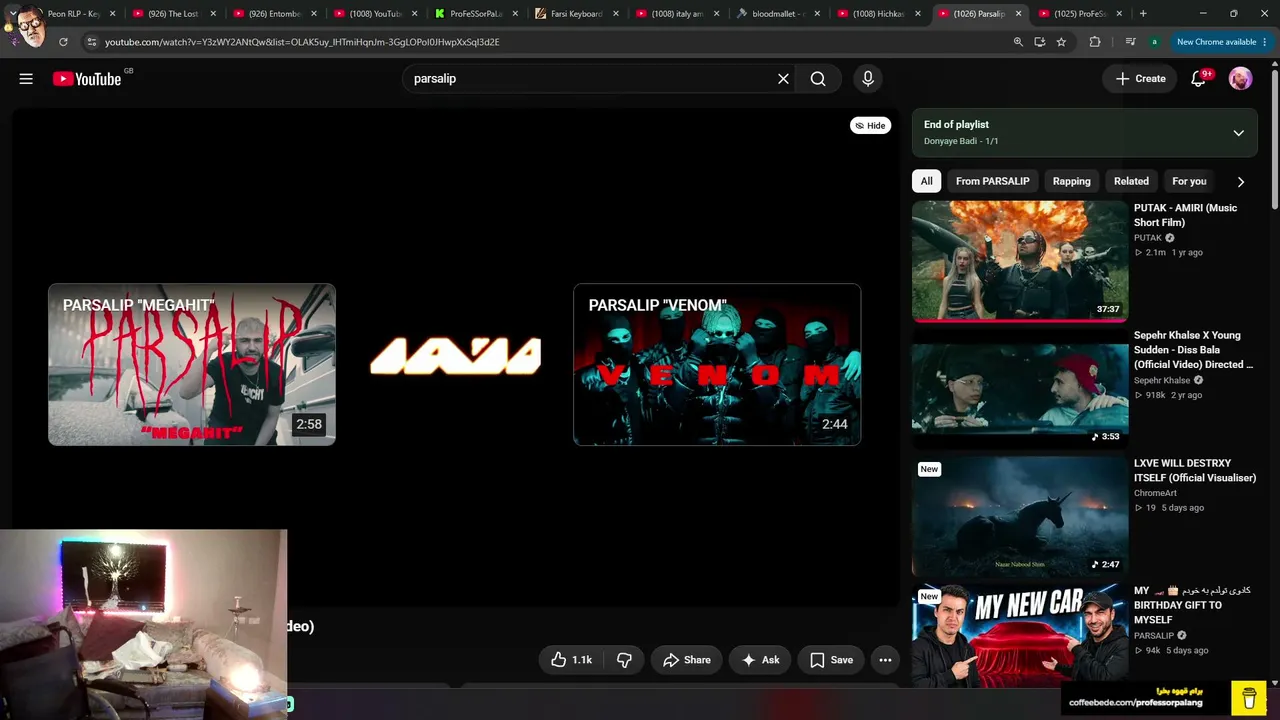Select the For you filter chip
Image resolution: width=1280 pixels, height=720 pixels.
pyautogui.click(x=1189, y=181)
